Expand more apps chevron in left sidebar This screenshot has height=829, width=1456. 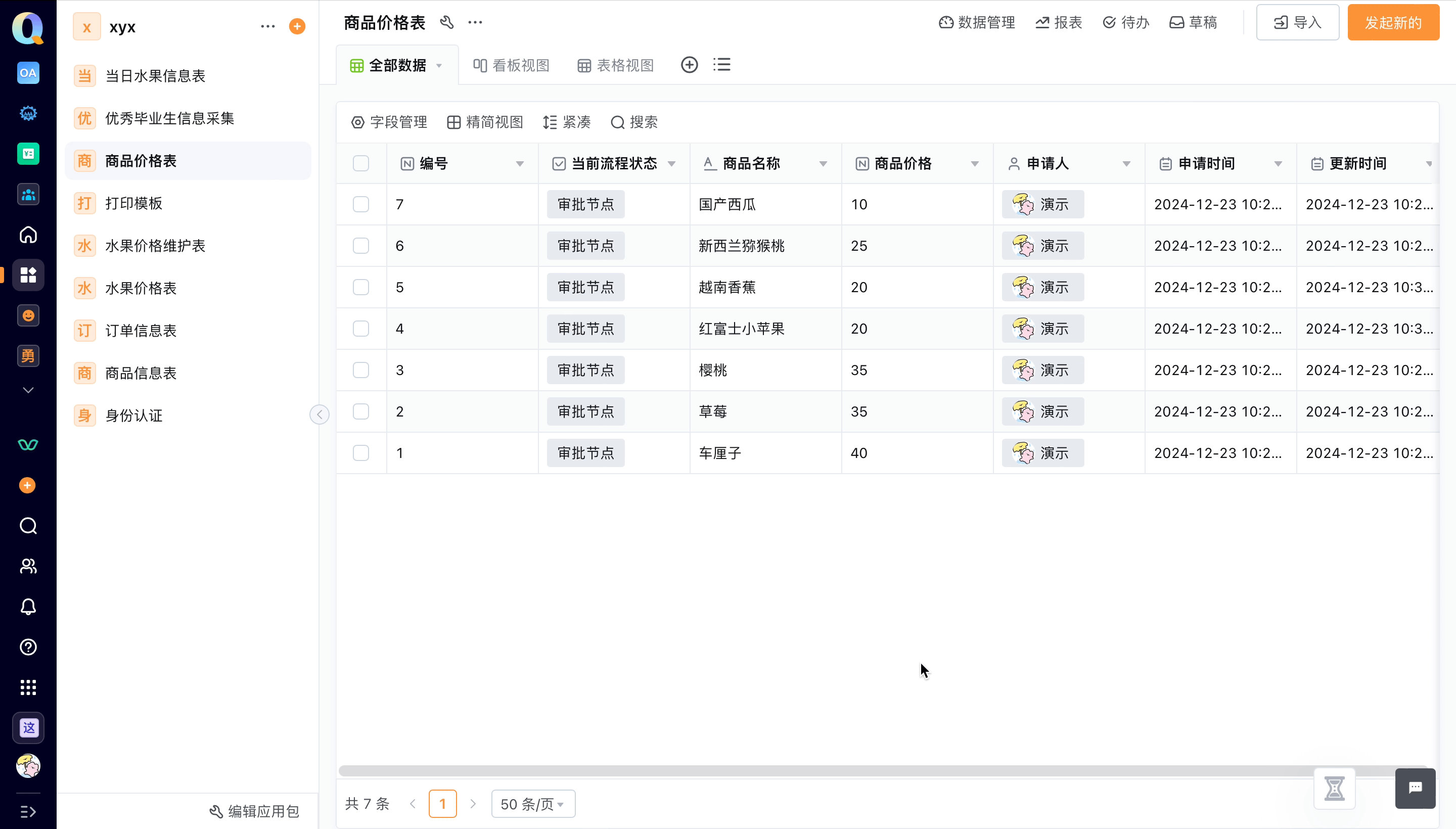[x=28, y=390]
